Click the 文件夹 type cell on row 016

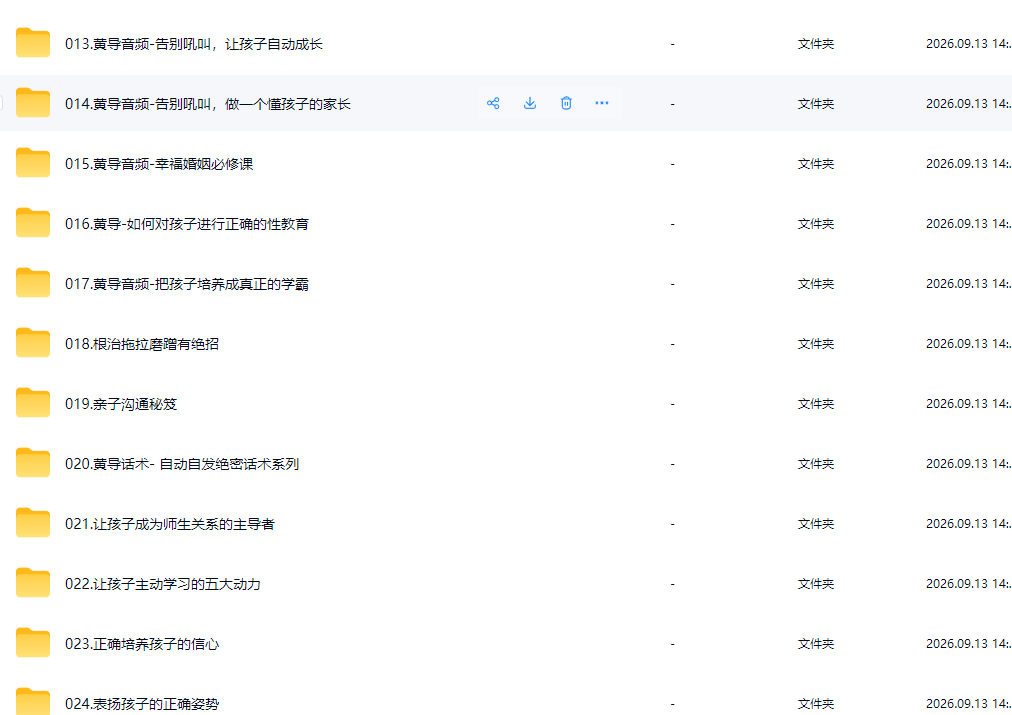click(x=816, y=224)
